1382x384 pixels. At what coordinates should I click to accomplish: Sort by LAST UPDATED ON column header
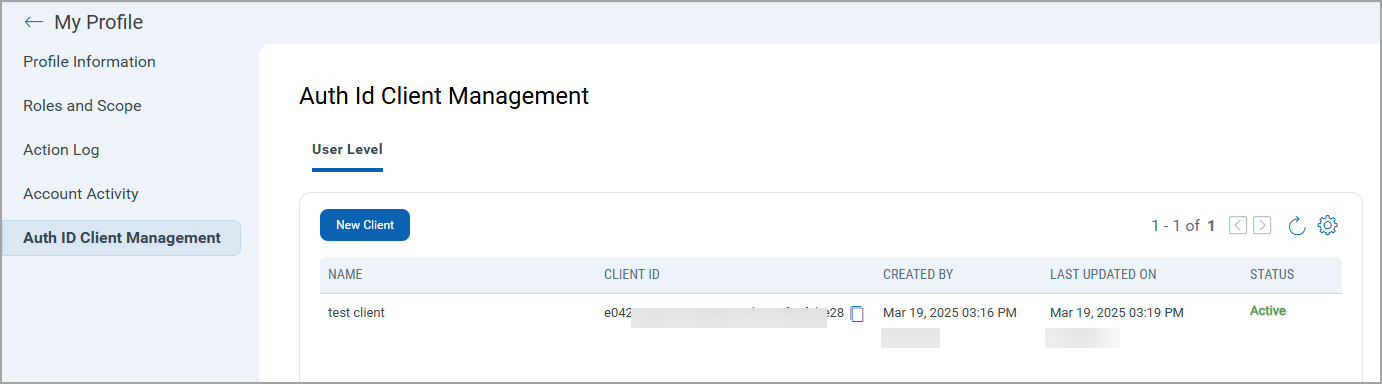pos(1103,274)
